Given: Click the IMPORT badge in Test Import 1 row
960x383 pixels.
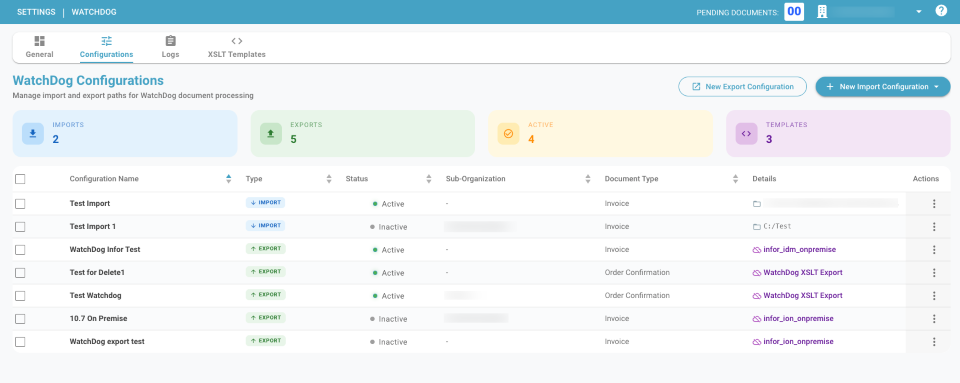Looking at the screenshot, I should 265,226.
